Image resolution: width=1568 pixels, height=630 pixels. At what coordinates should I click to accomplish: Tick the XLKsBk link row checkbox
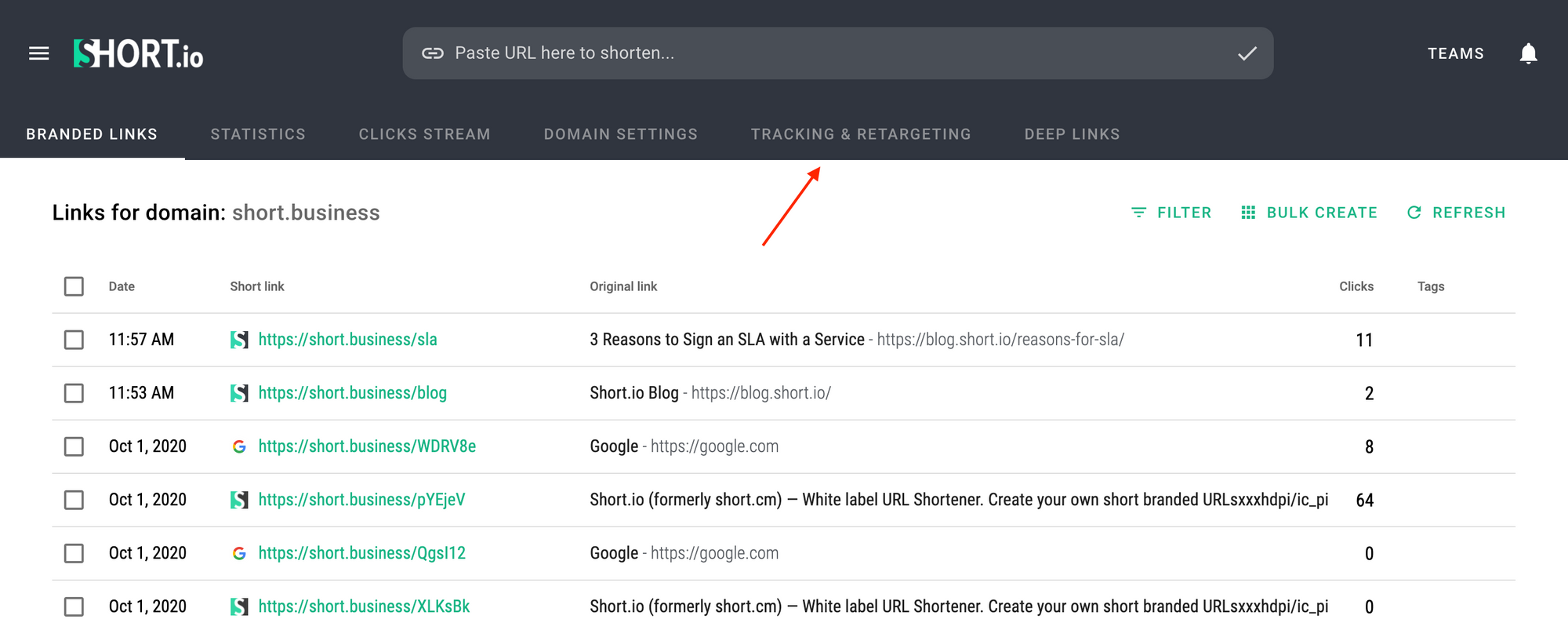pos(74,606)
